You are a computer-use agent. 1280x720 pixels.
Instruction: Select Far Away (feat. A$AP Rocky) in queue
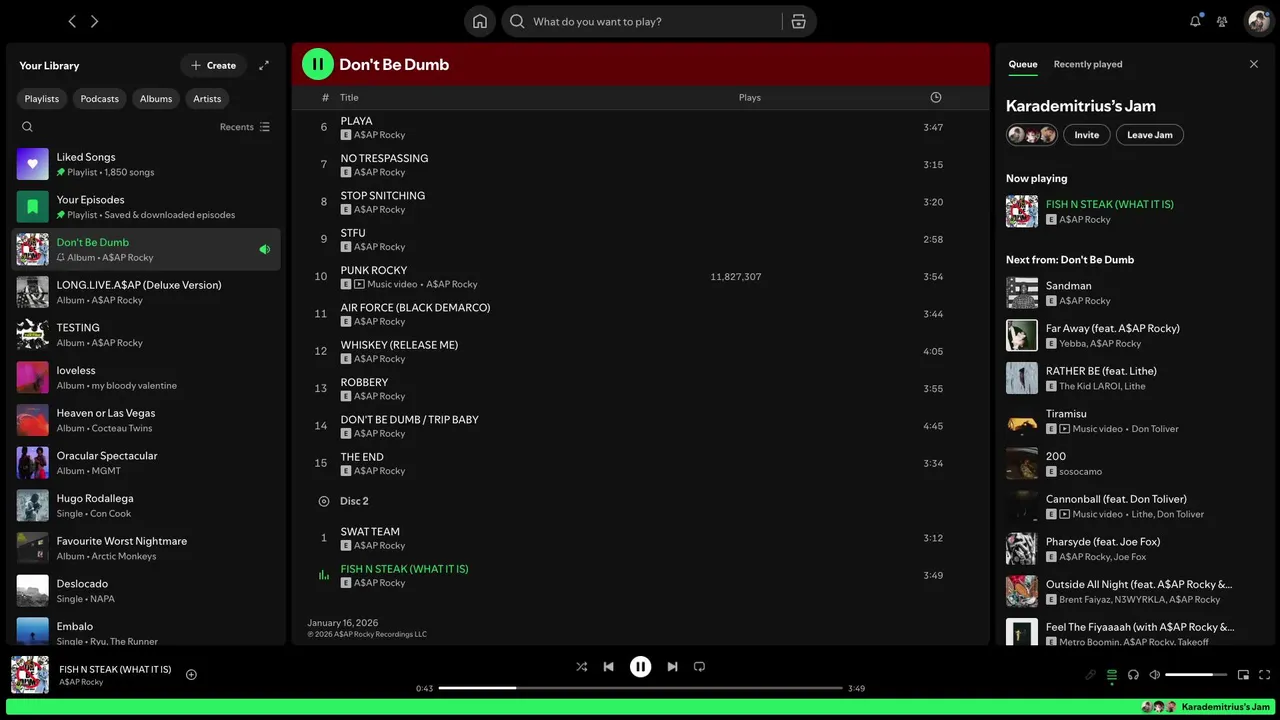(1136, 335)
